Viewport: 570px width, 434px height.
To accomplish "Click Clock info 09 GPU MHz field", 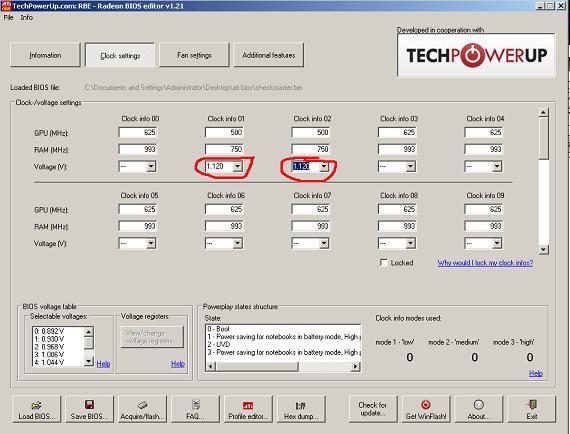I will (484, 209).
